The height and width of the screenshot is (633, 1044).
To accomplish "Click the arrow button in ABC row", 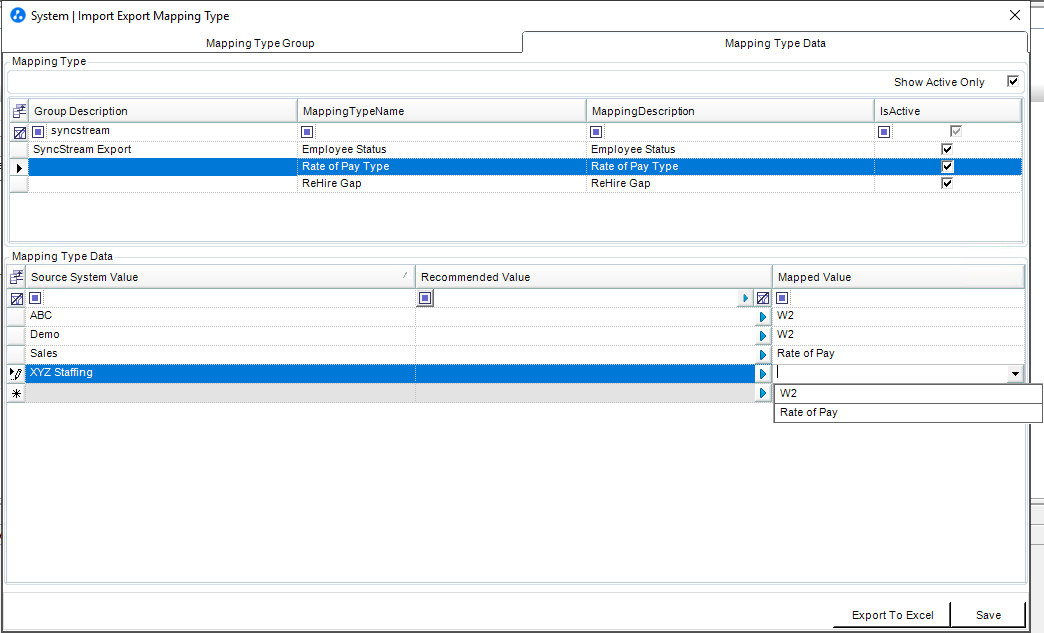I will pos(763,317).
